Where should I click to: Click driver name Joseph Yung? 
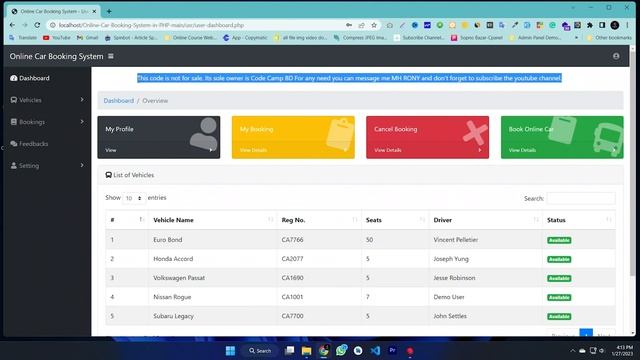click(451, 259)
